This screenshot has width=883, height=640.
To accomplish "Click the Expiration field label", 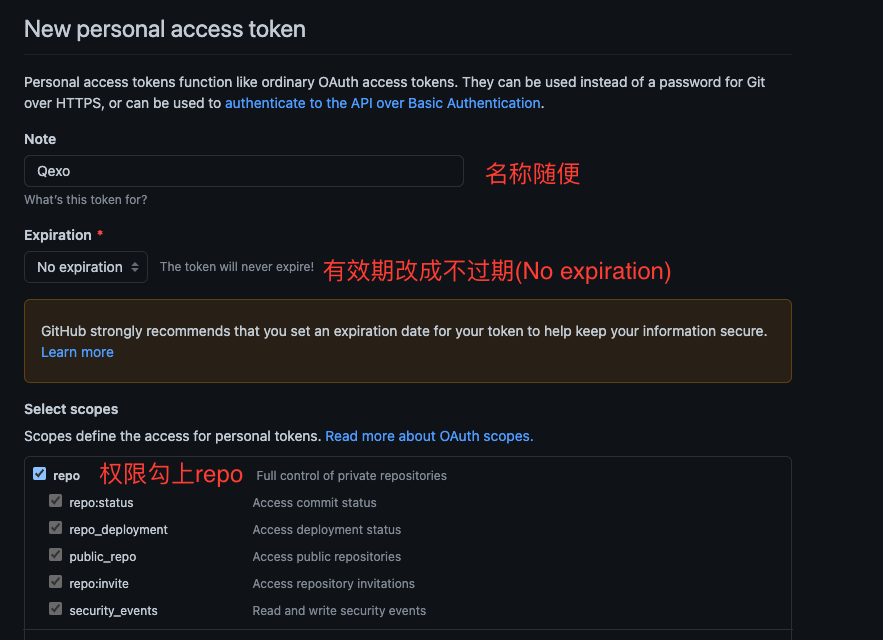I will pos(58,235).
